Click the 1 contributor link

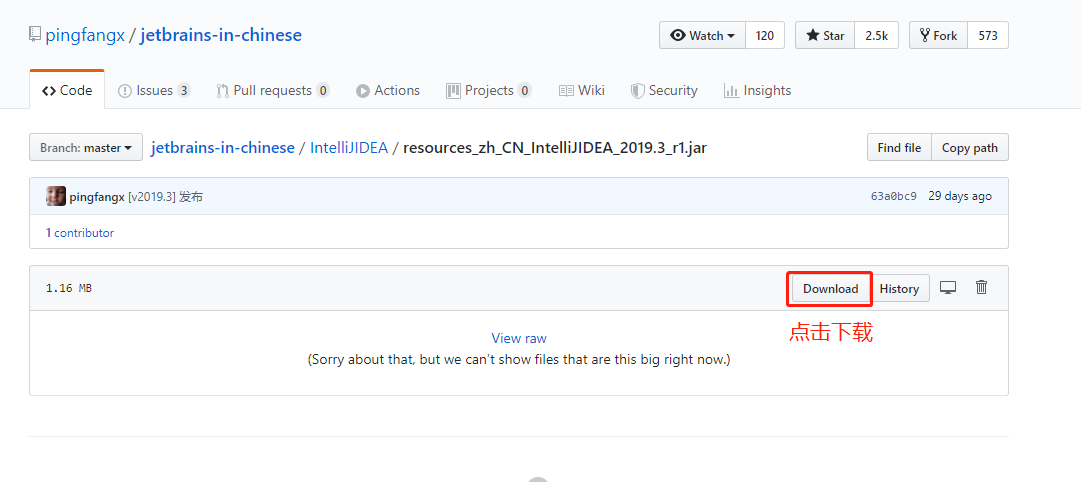coord(80,233)
